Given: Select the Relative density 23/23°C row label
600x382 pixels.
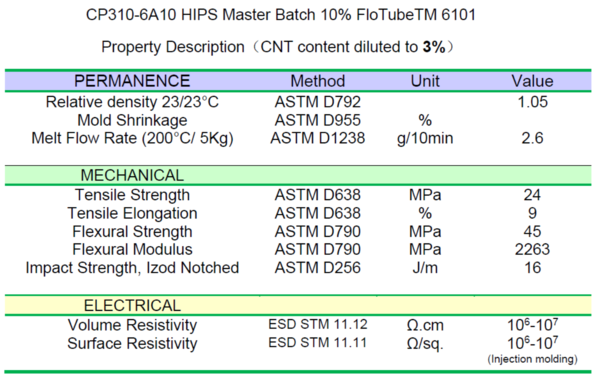Looking at the screenshot, I should (132, 102).
